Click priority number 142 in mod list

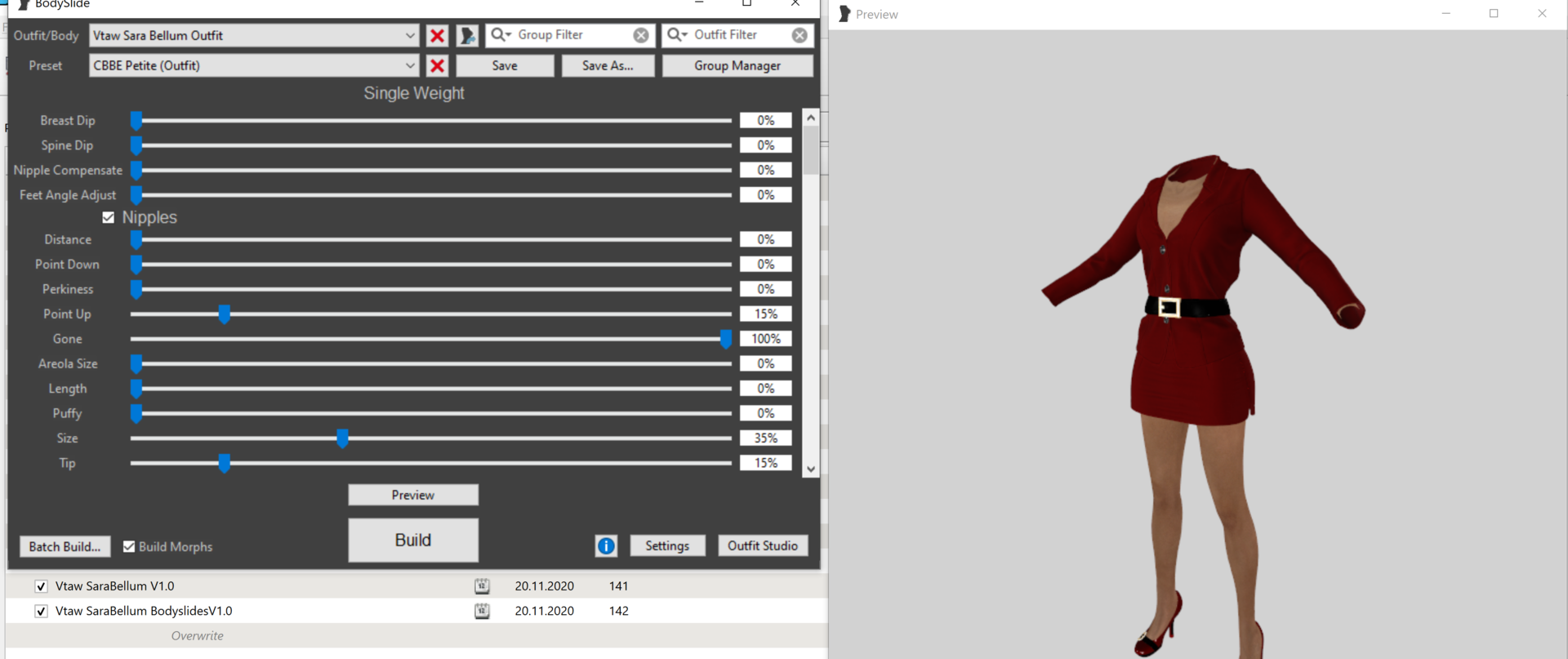(618, 611)
